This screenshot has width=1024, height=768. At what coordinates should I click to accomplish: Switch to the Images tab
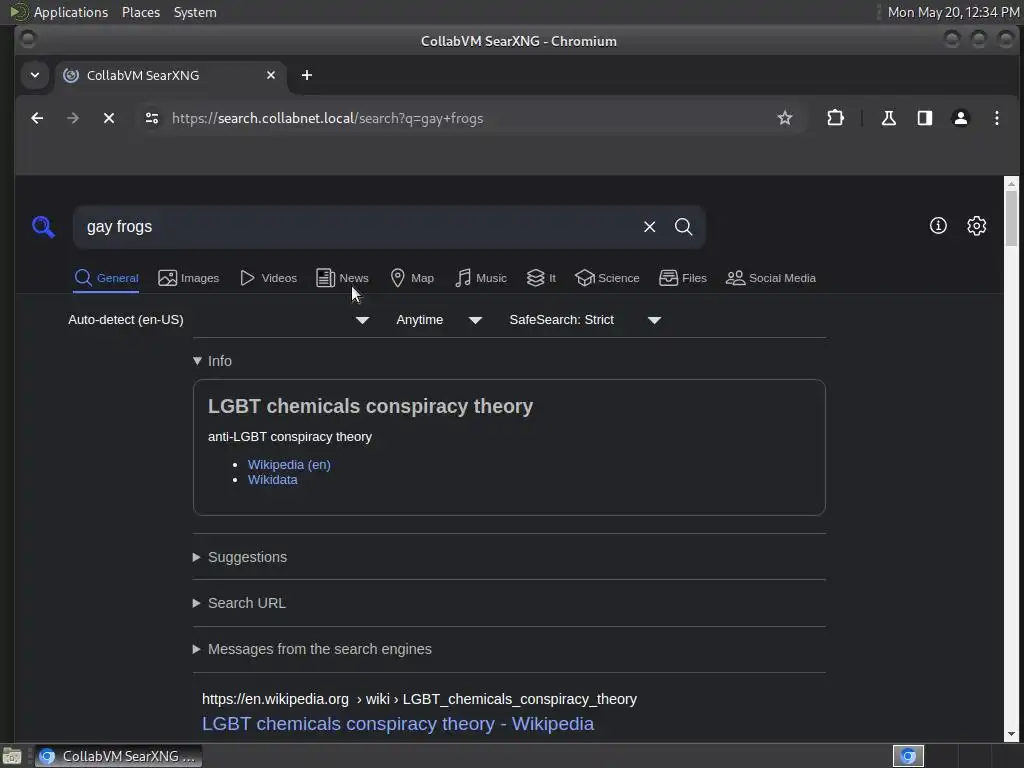point(188,278)
